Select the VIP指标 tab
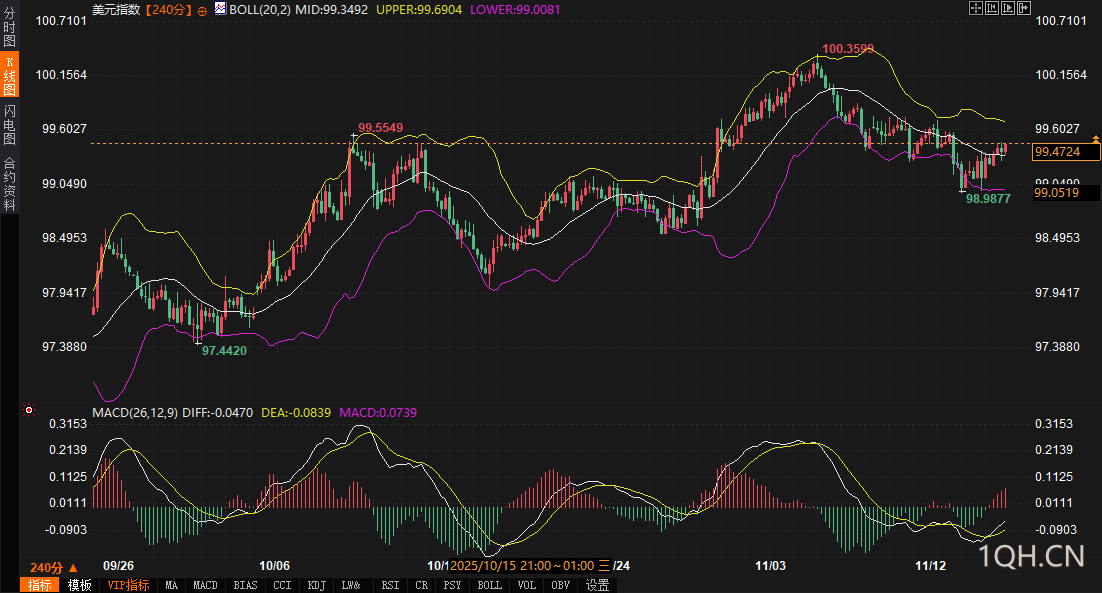 129,585
